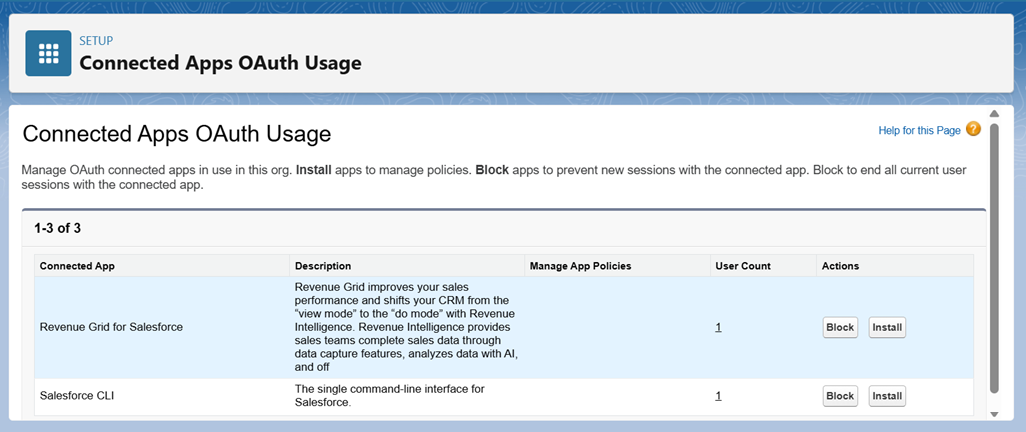Click the Salesforce CLI description text
This screenshot has width=1026, height=432.
click(x=389, y=395)
